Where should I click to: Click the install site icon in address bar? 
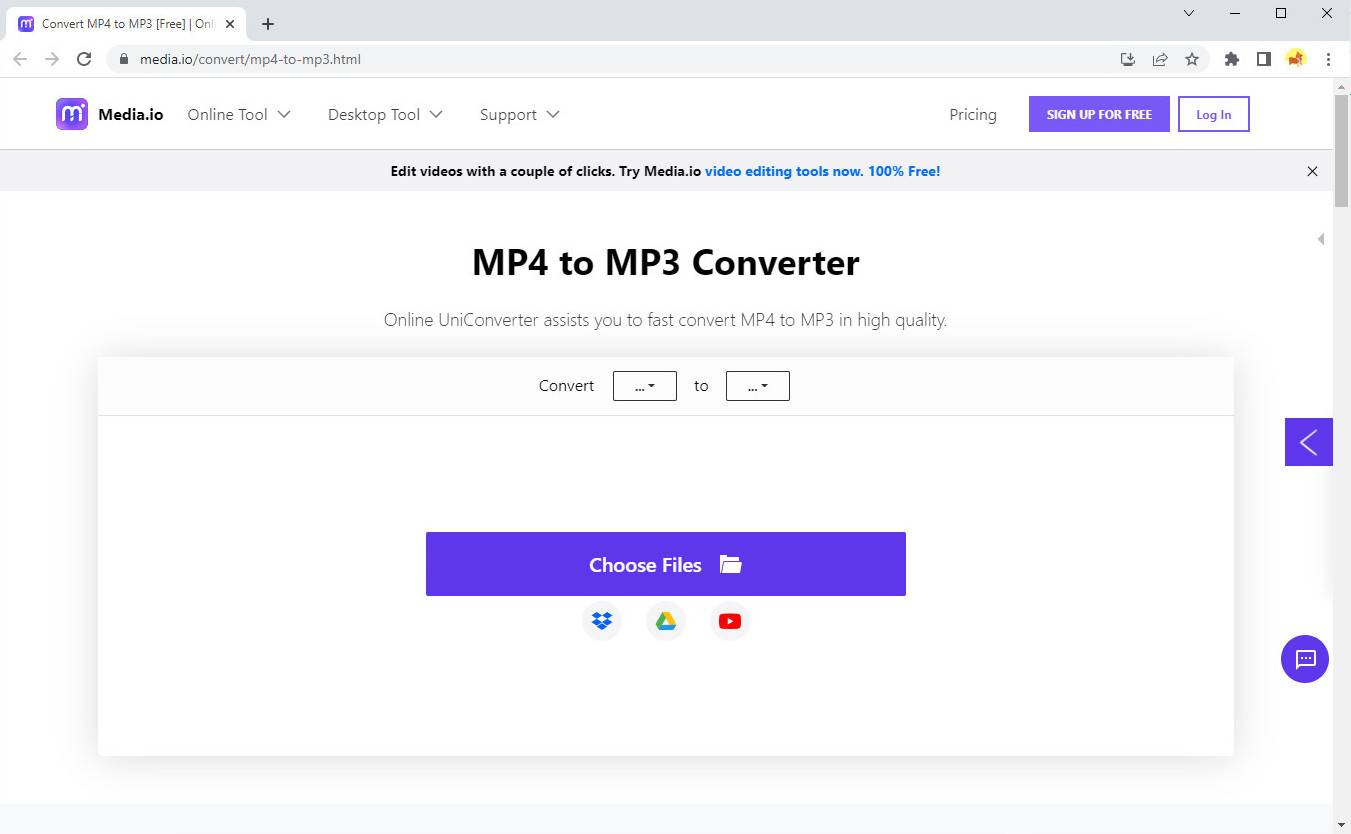point(1128,59)
